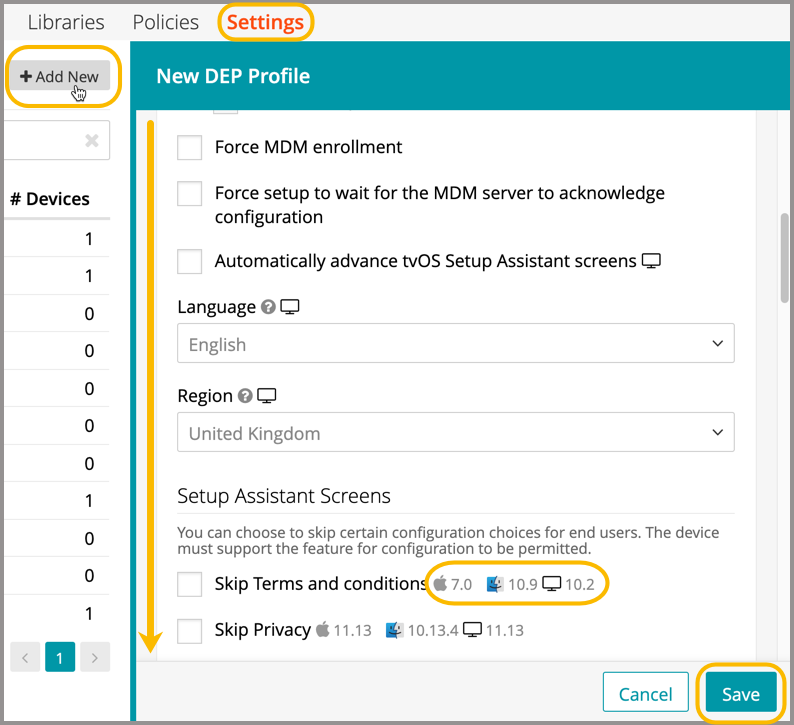Click the Apple icon beside Skip Terms and conditions

440,584
